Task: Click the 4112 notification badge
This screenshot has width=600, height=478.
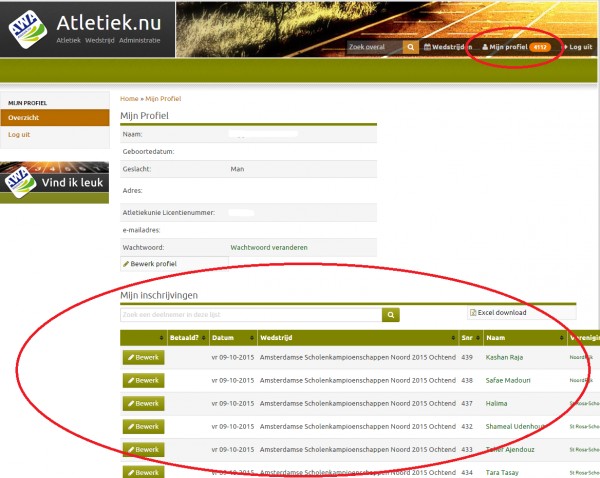Action: click(540, 47)
